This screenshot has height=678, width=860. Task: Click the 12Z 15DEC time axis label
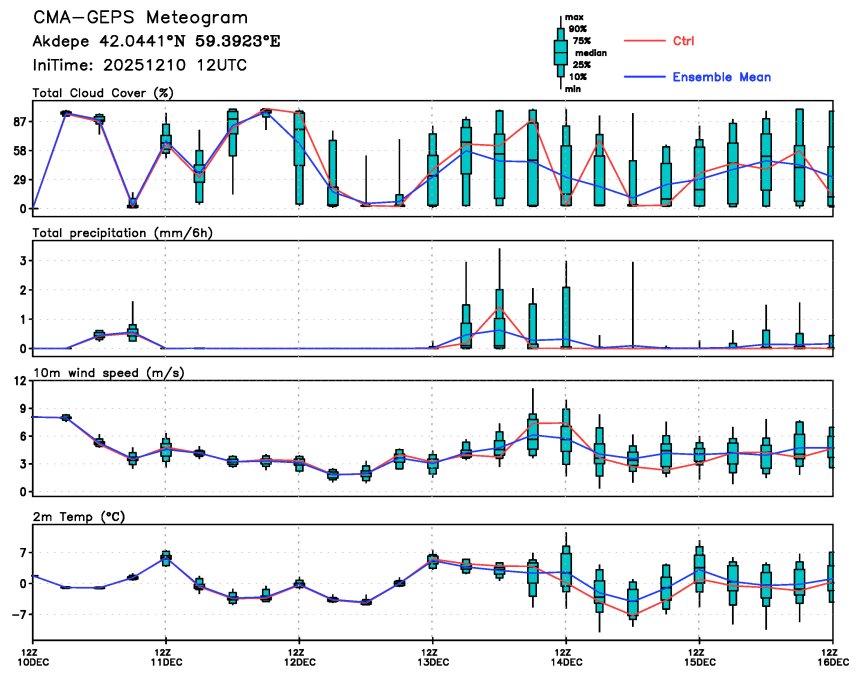pyautogui.click(x=702, y=657)
